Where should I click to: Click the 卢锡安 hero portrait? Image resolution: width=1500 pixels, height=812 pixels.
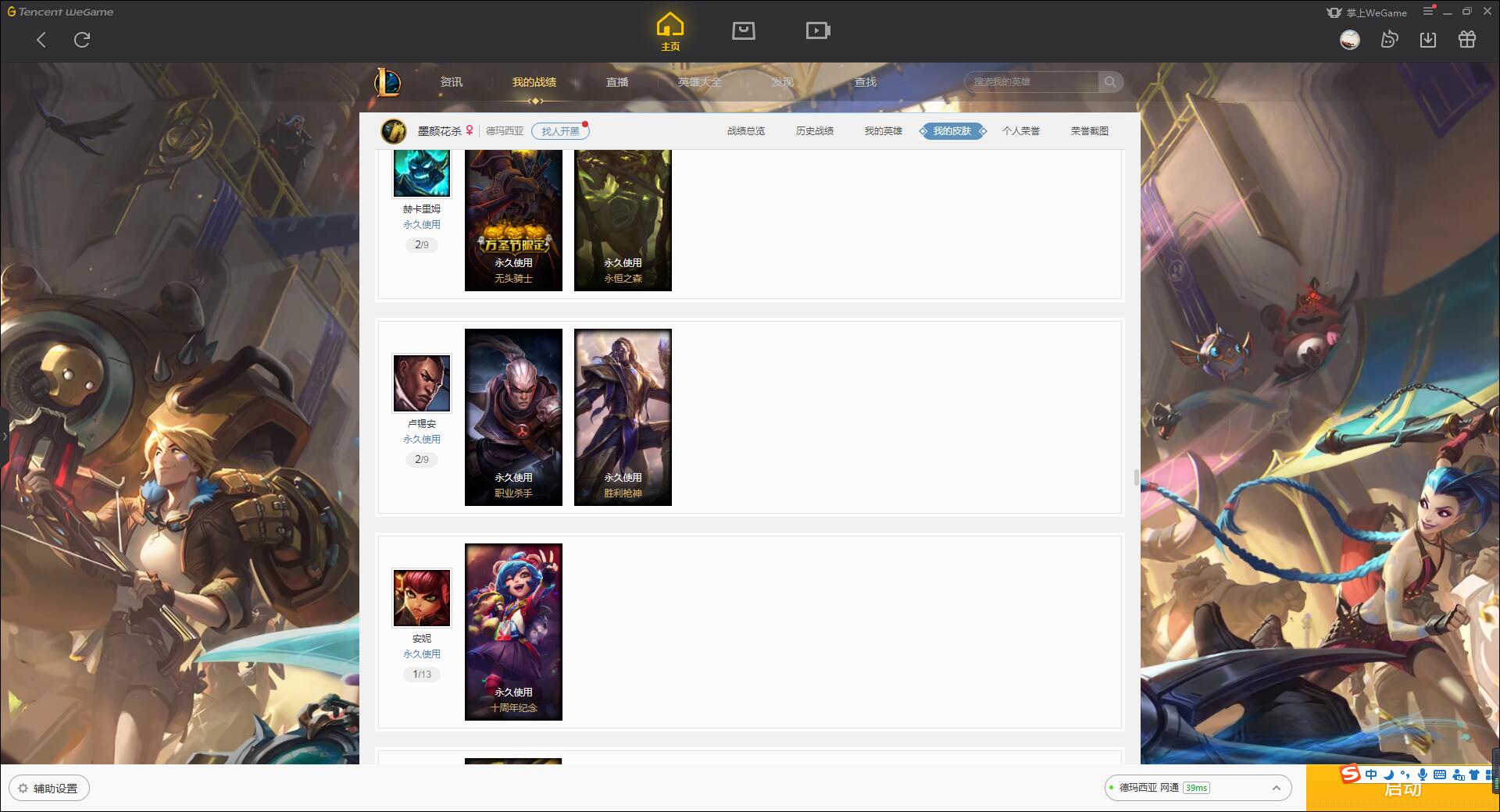422,383
